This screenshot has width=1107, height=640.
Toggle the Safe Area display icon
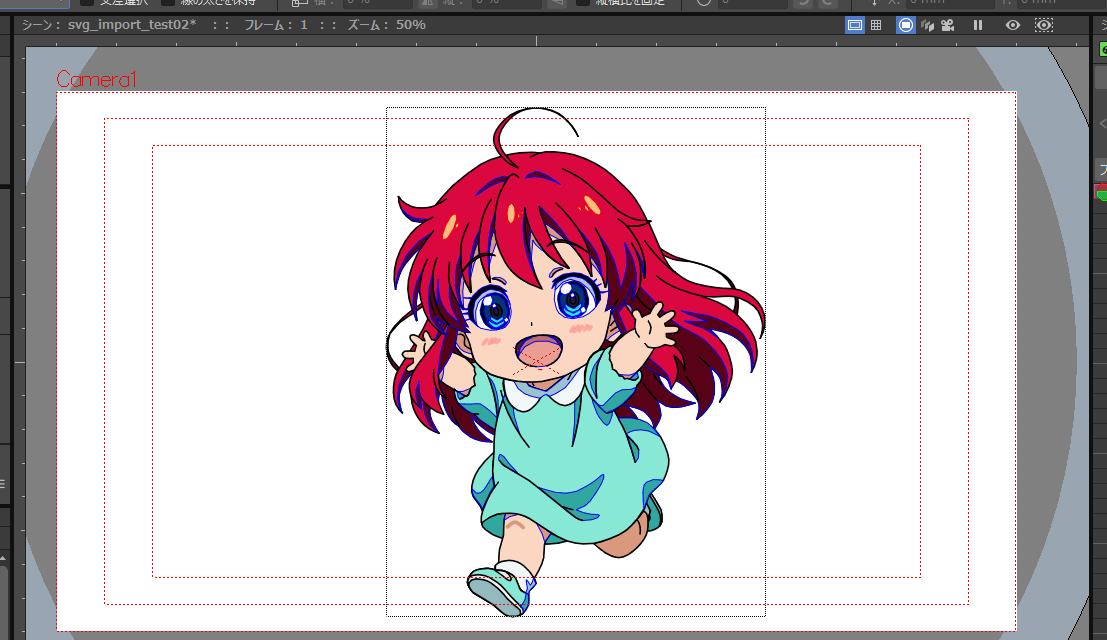854,25
